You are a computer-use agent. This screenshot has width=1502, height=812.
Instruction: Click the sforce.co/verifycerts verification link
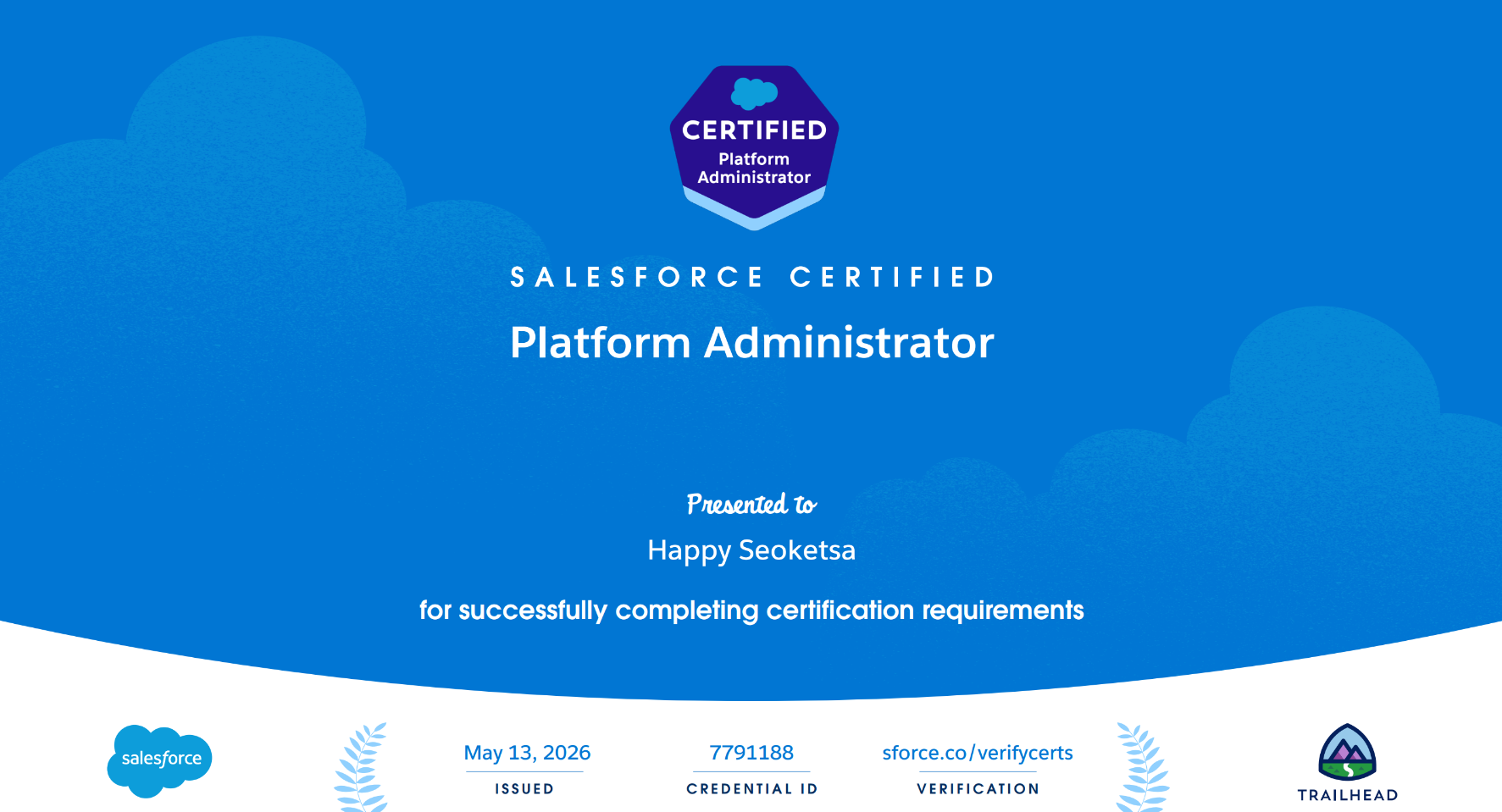(978, 753)
